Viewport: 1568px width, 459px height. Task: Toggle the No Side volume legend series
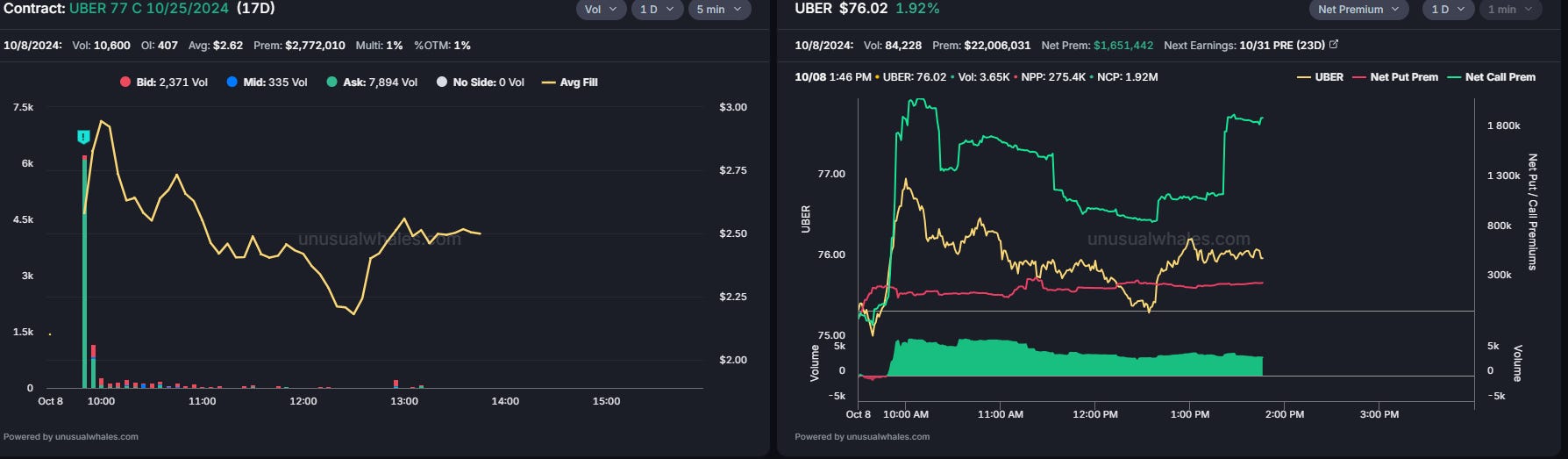(480, 82)
